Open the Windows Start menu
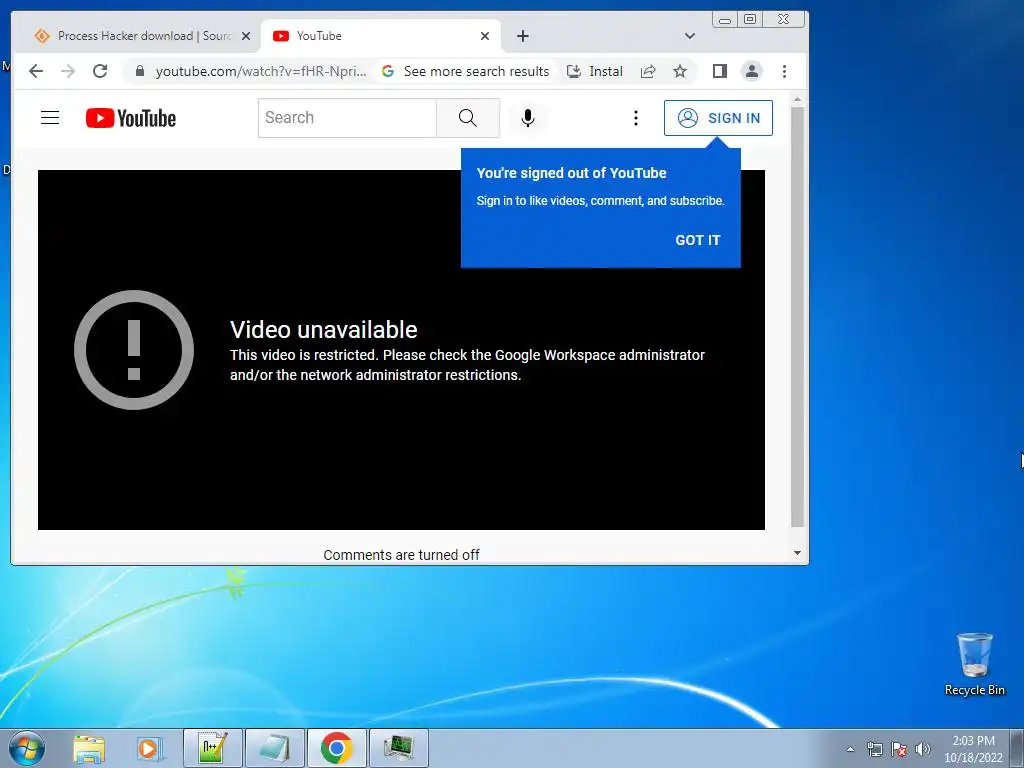 coord(27,748)
